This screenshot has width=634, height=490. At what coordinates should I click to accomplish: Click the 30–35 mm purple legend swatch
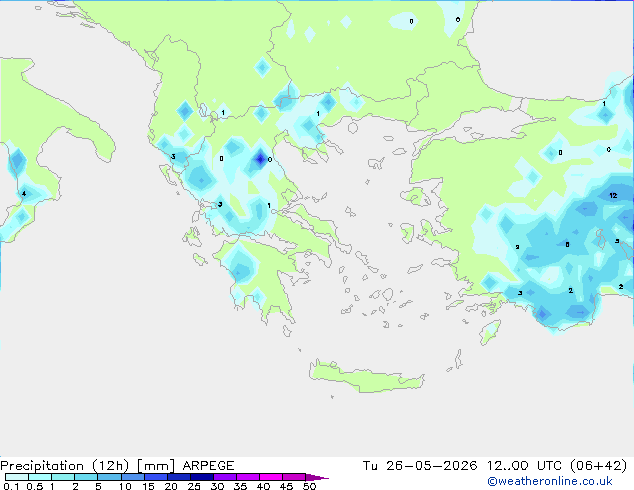(x=225, y=477)
